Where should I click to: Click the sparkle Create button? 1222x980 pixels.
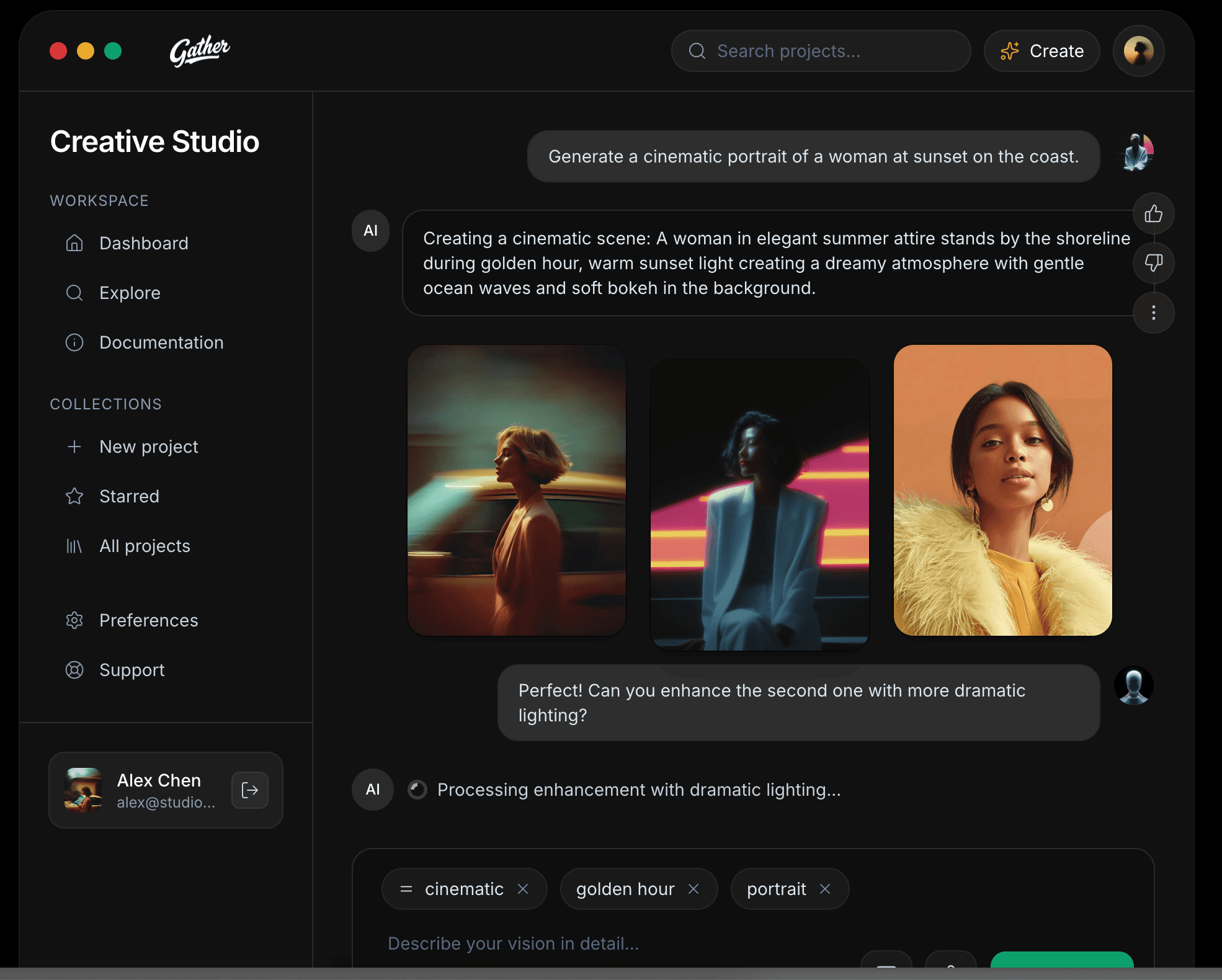tap(1041, 51)
